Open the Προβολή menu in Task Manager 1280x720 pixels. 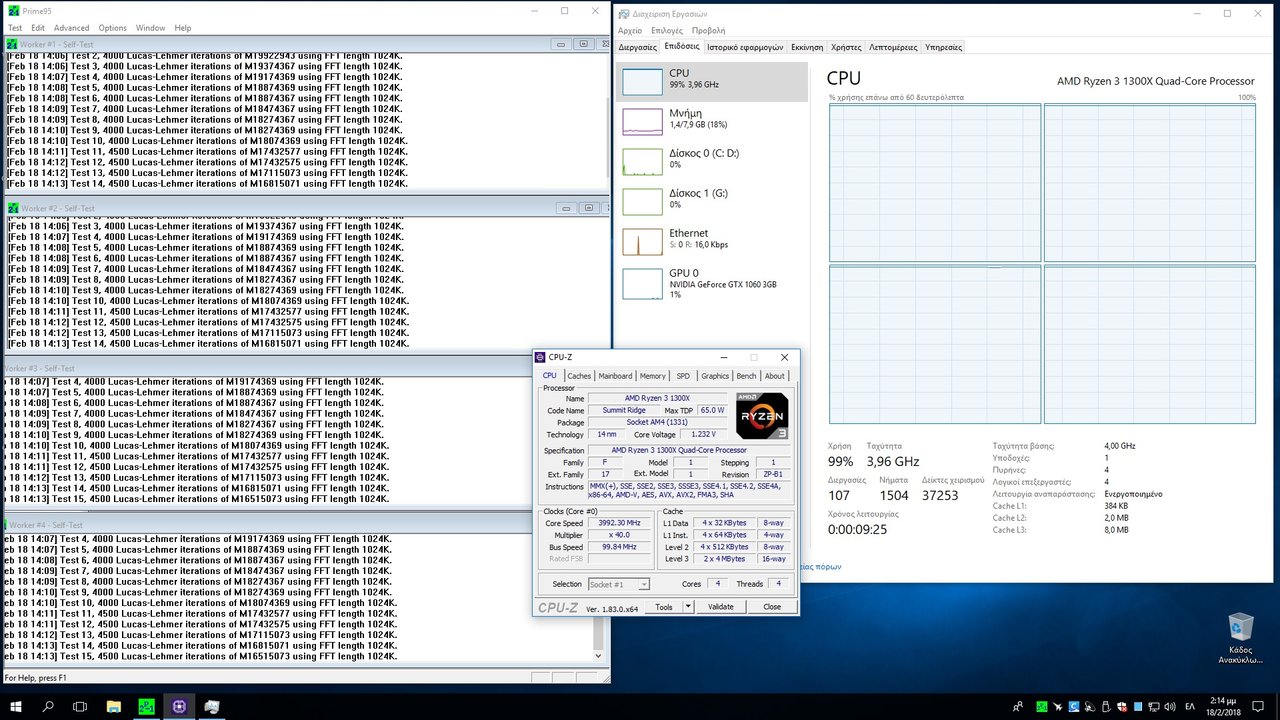pyautogui.click(x=709, y=31)
